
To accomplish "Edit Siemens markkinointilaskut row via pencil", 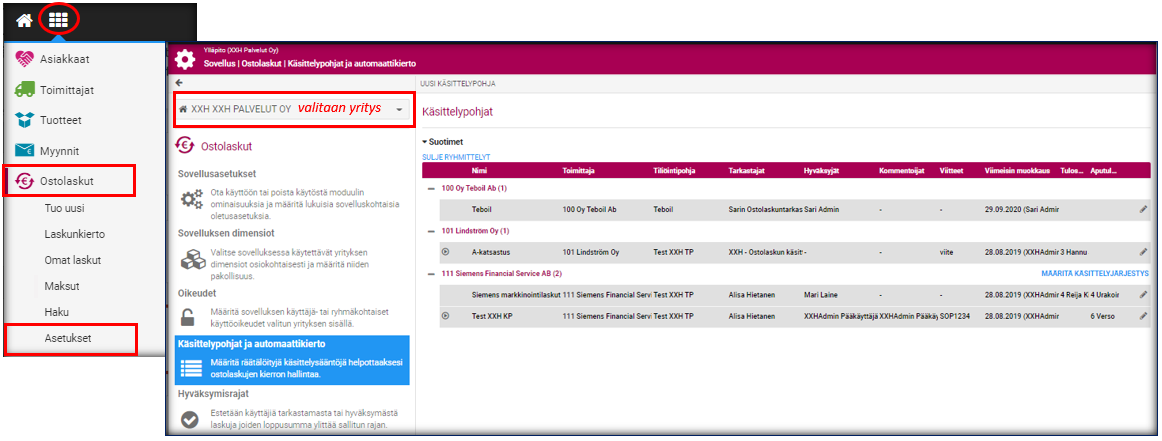I will [x=1143, y=295].
